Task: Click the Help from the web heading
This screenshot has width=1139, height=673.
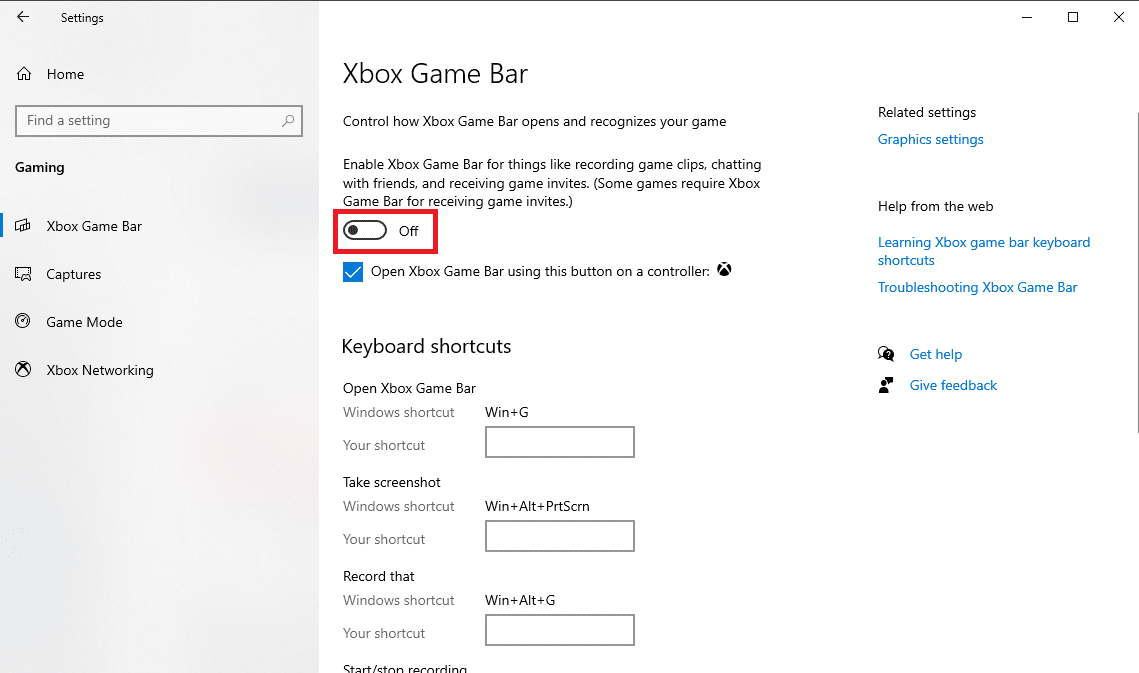Action: click(935, 206)
